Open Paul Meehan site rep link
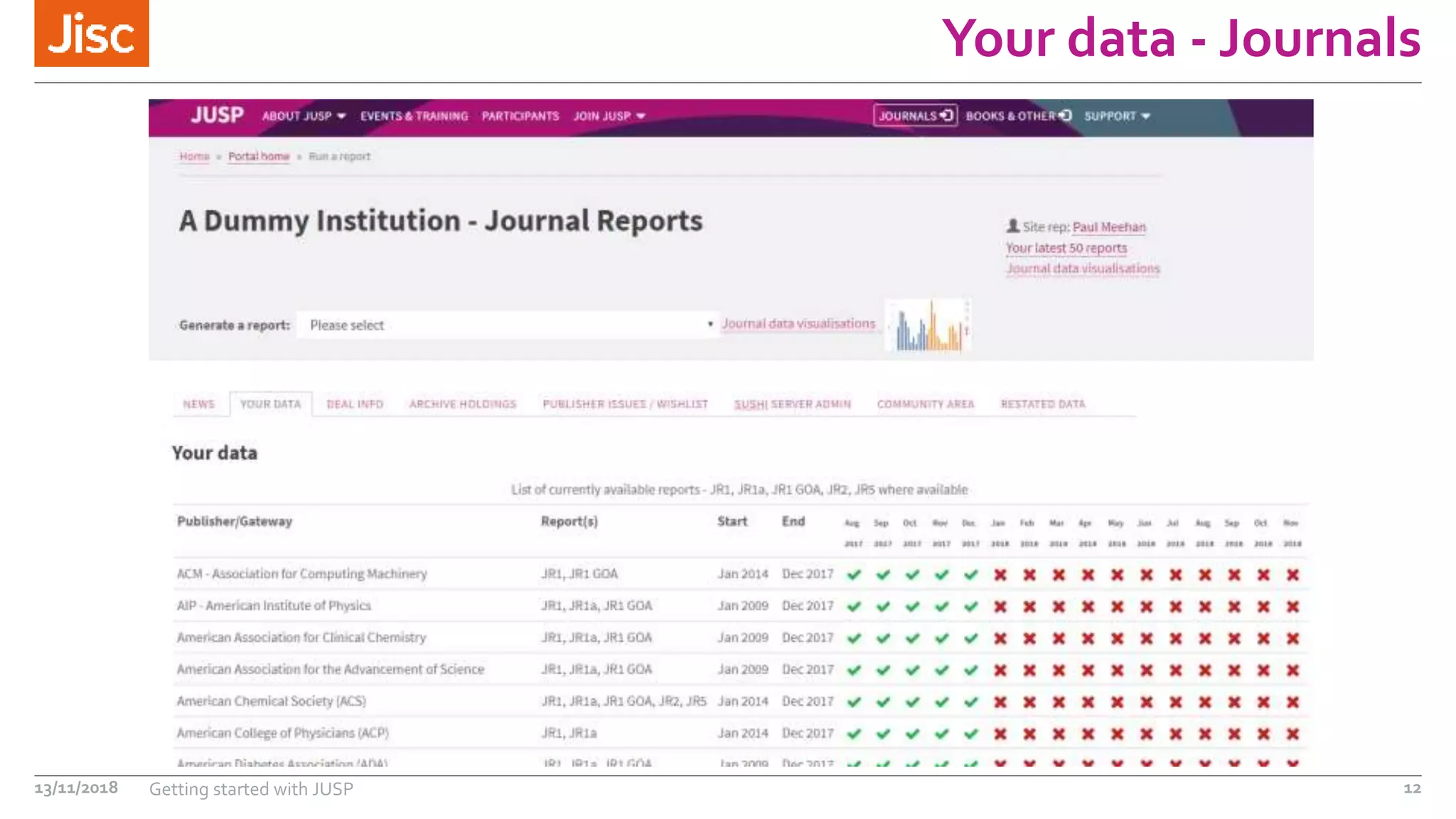Viewport: 1456px width, 819px height. [x=1109, y=227]
